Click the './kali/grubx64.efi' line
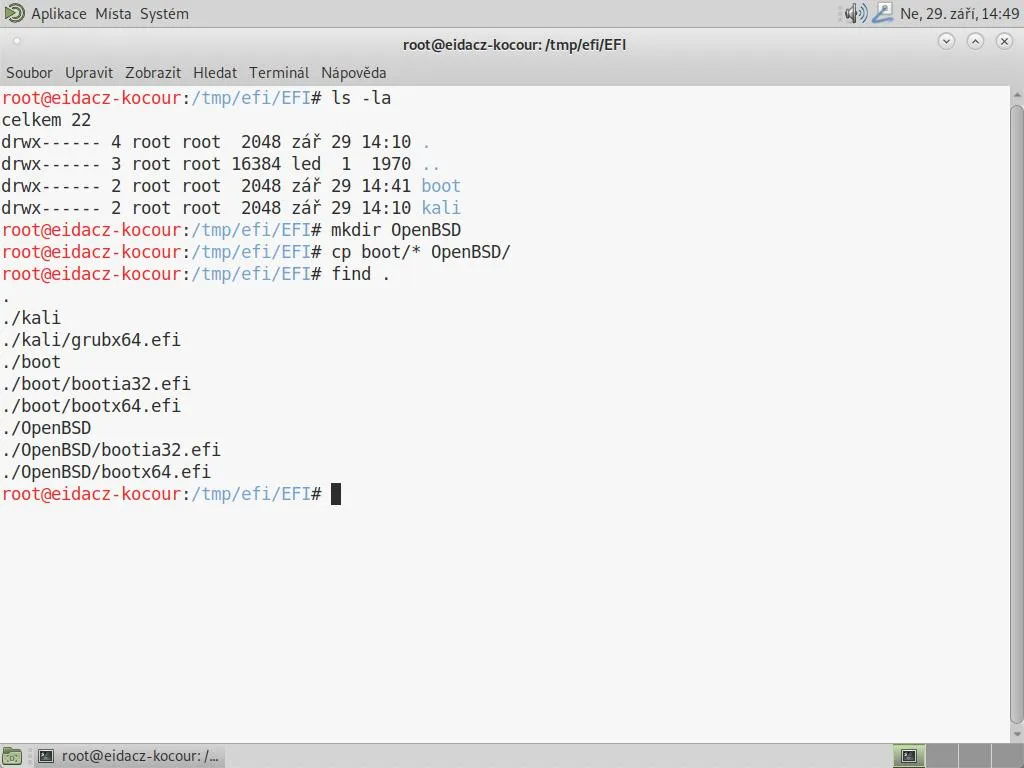Image resolution: width=1024 pixels, height=768 pixels. coord(91,340)
